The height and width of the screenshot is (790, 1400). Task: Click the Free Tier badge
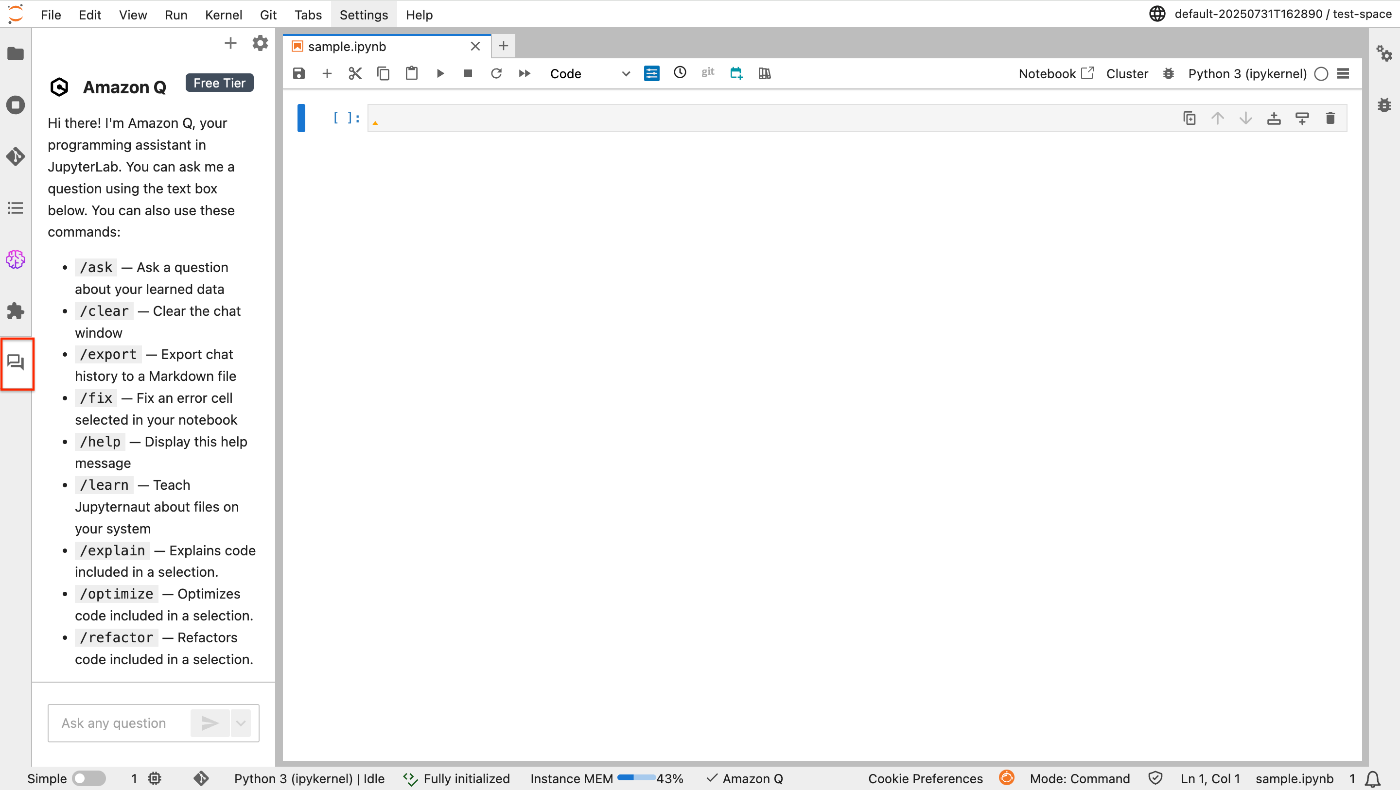pyautogui.click(x=220, y=83)
